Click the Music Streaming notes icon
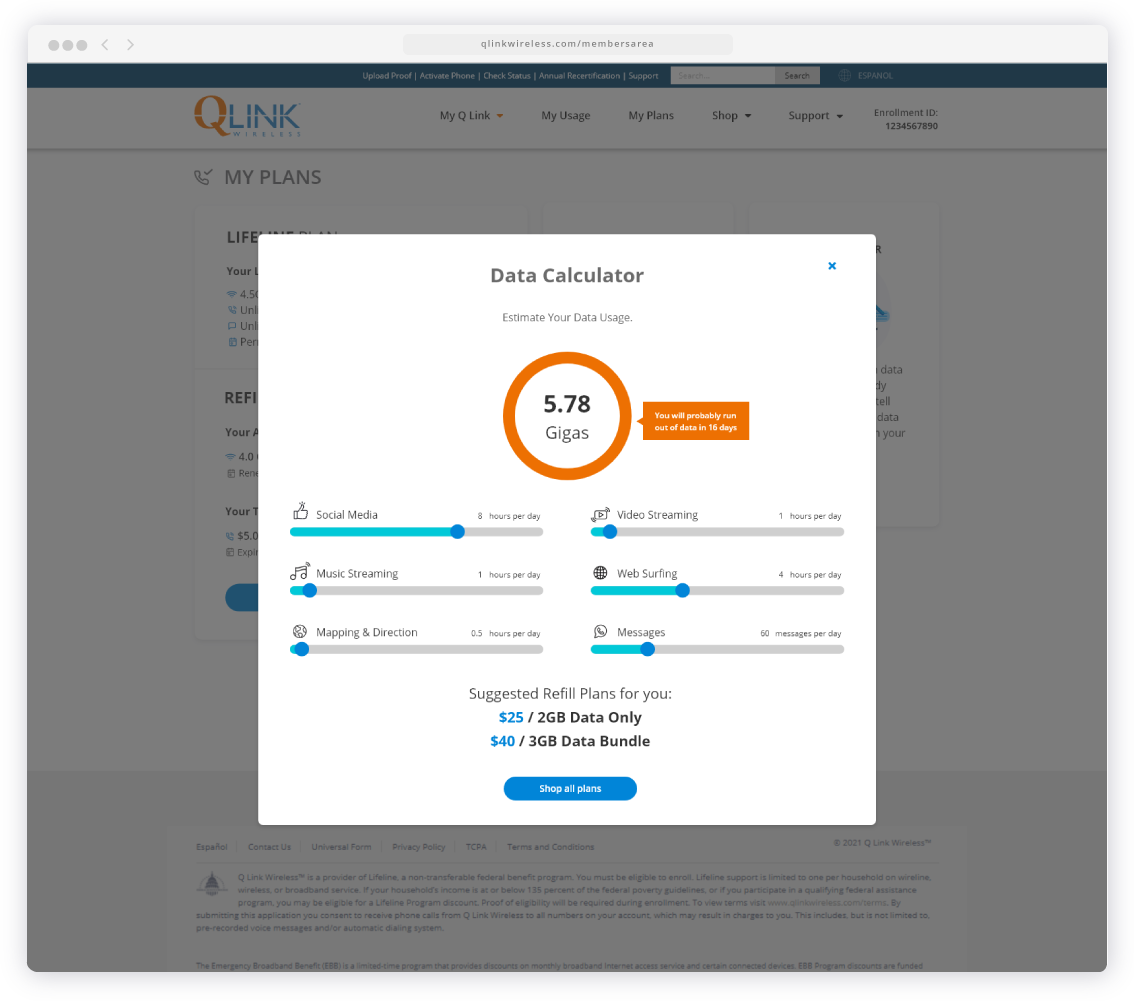 [x=300, y=571]
